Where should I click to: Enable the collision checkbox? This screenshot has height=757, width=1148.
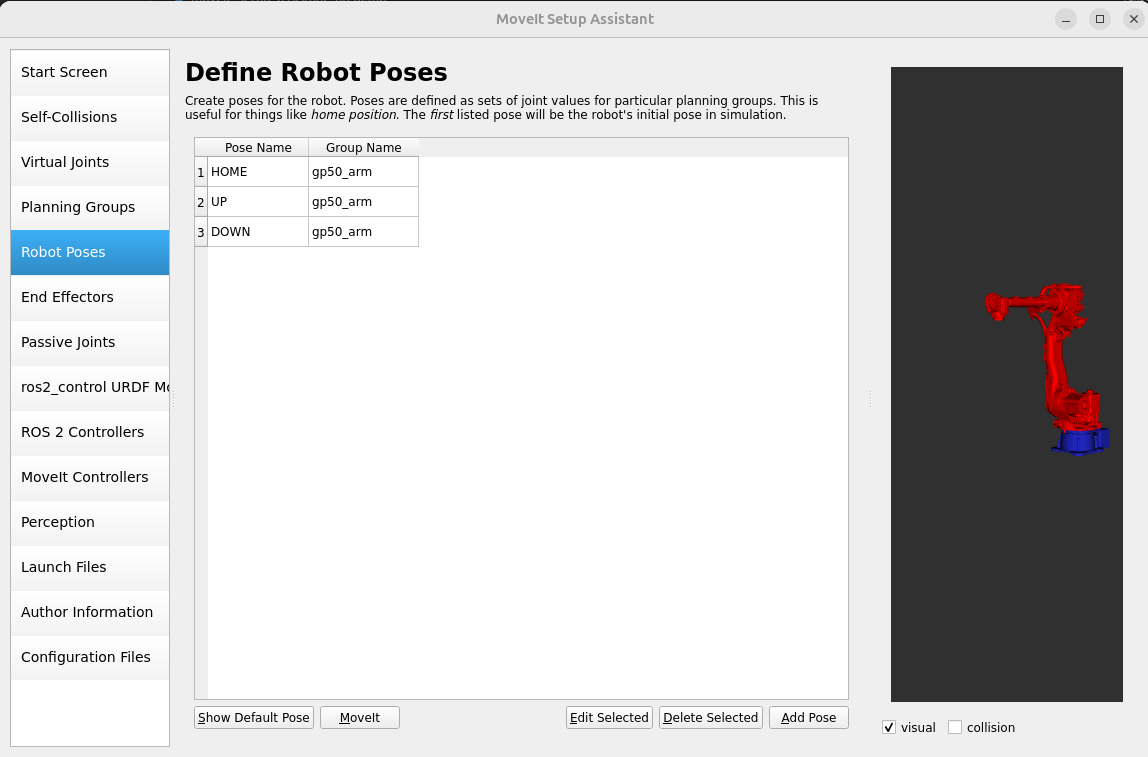click(x=955, y=728)
